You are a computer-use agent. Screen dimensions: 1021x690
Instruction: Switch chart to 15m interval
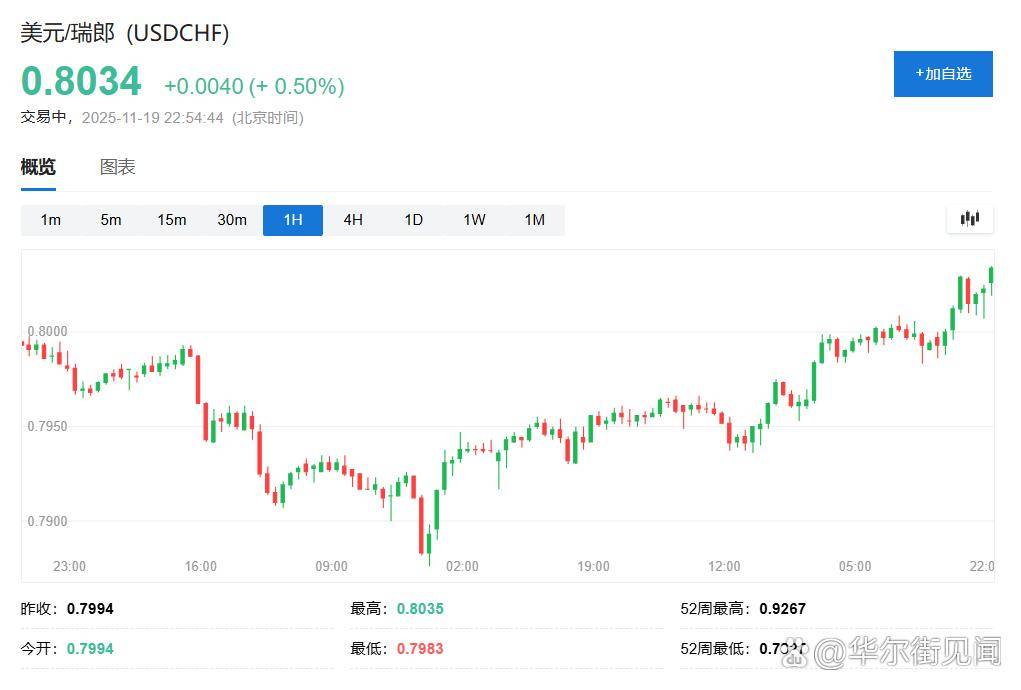(172, 220)
